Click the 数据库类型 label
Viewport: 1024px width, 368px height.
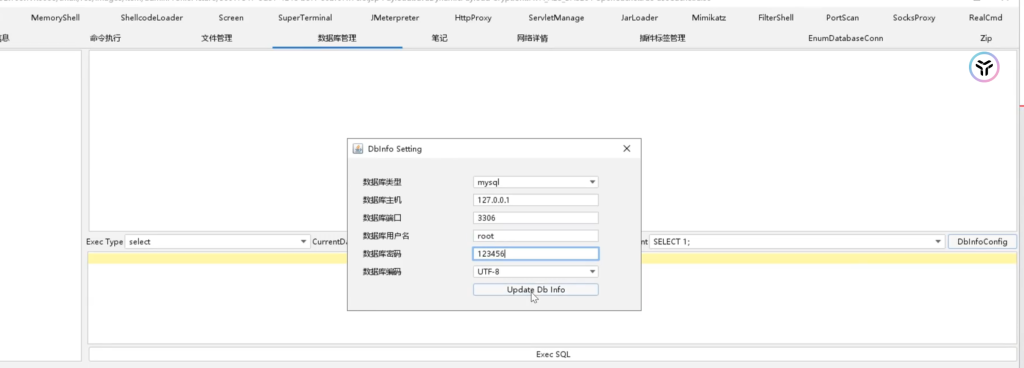pos(383,183)
